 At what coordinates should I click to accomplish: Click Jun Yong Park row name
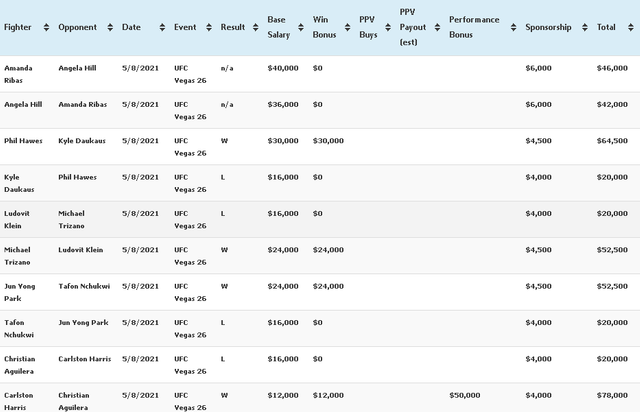[19, 292]
